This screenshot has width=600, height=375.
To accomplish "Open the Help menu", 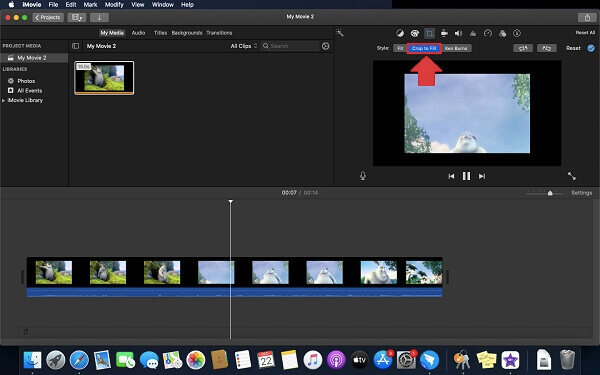I will click(x=187, y=5).
